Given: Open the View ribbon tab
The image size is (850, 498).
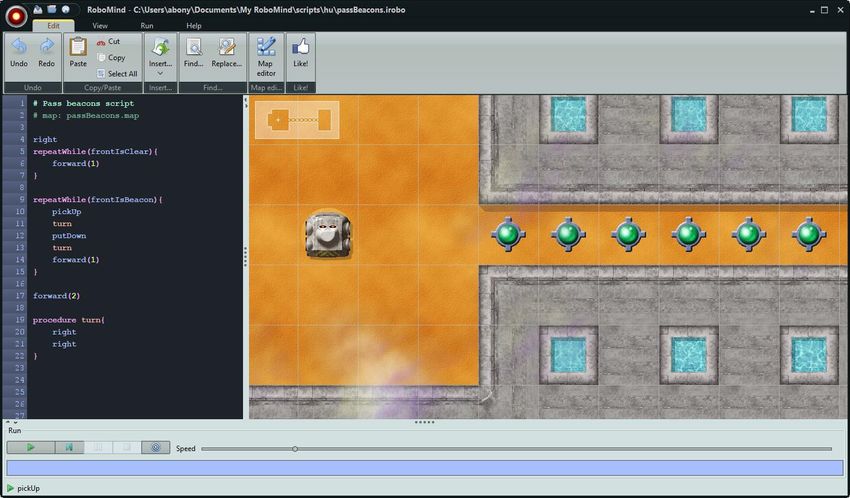Looking at the screenshot, I should pyautogui.click(x=100, y=25).
